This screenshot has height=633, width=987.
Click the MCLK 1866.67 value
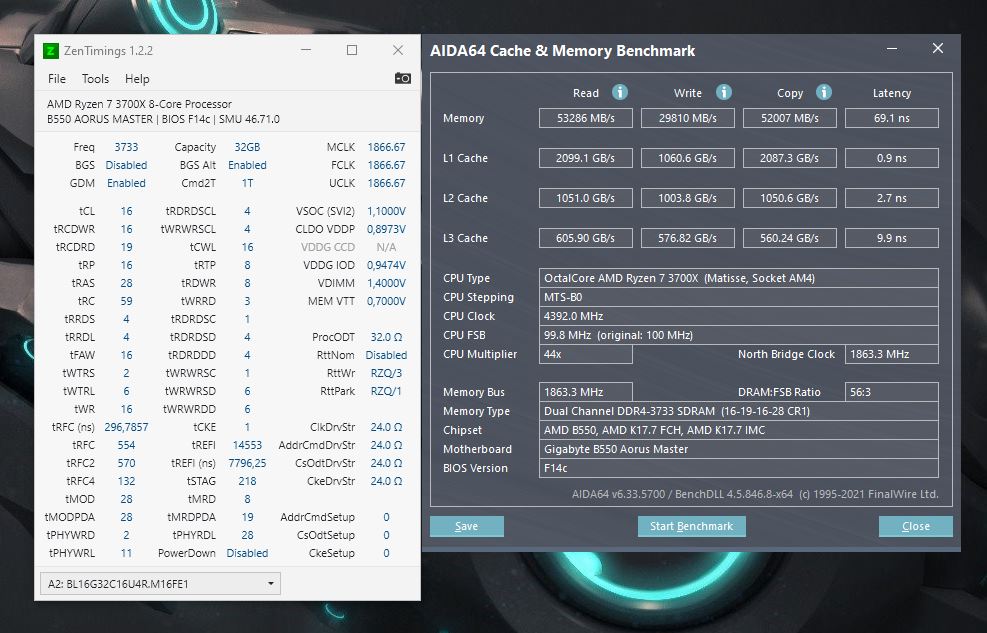point(386,147)
